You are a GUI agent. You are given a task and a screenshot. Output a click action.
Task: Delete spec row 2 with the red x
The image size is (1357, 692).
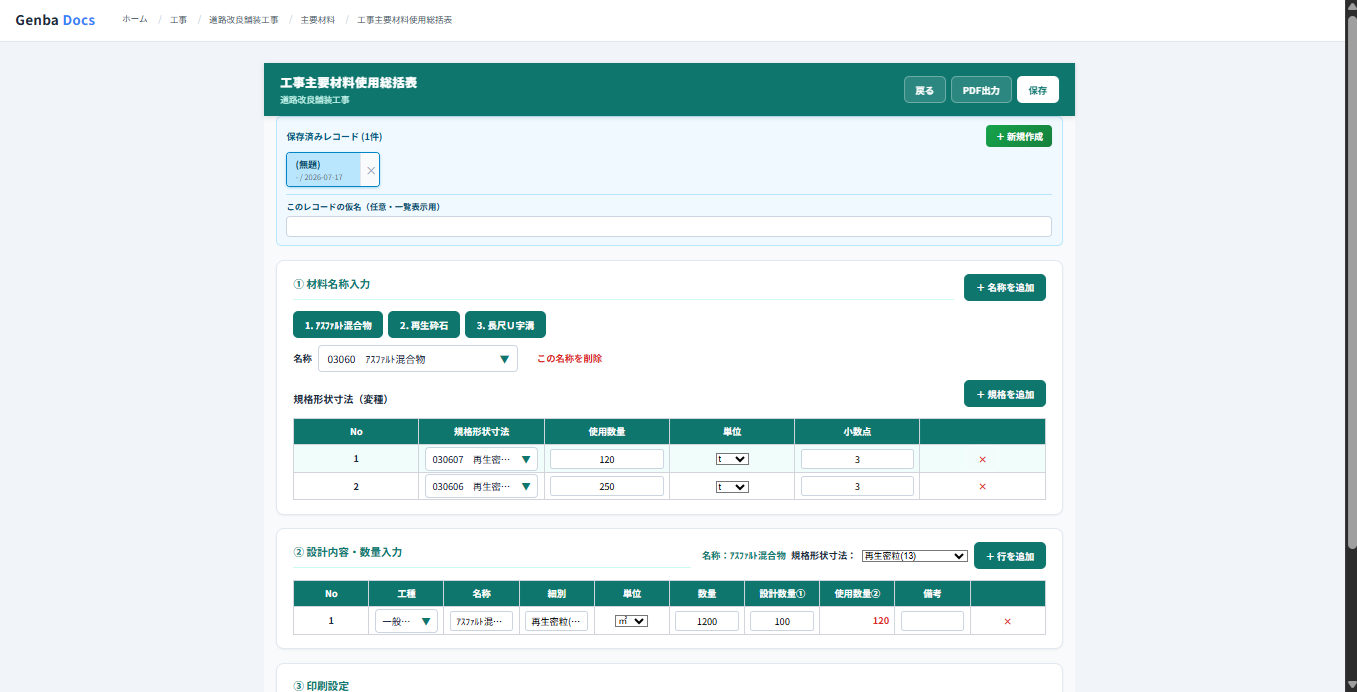[982, 486]
